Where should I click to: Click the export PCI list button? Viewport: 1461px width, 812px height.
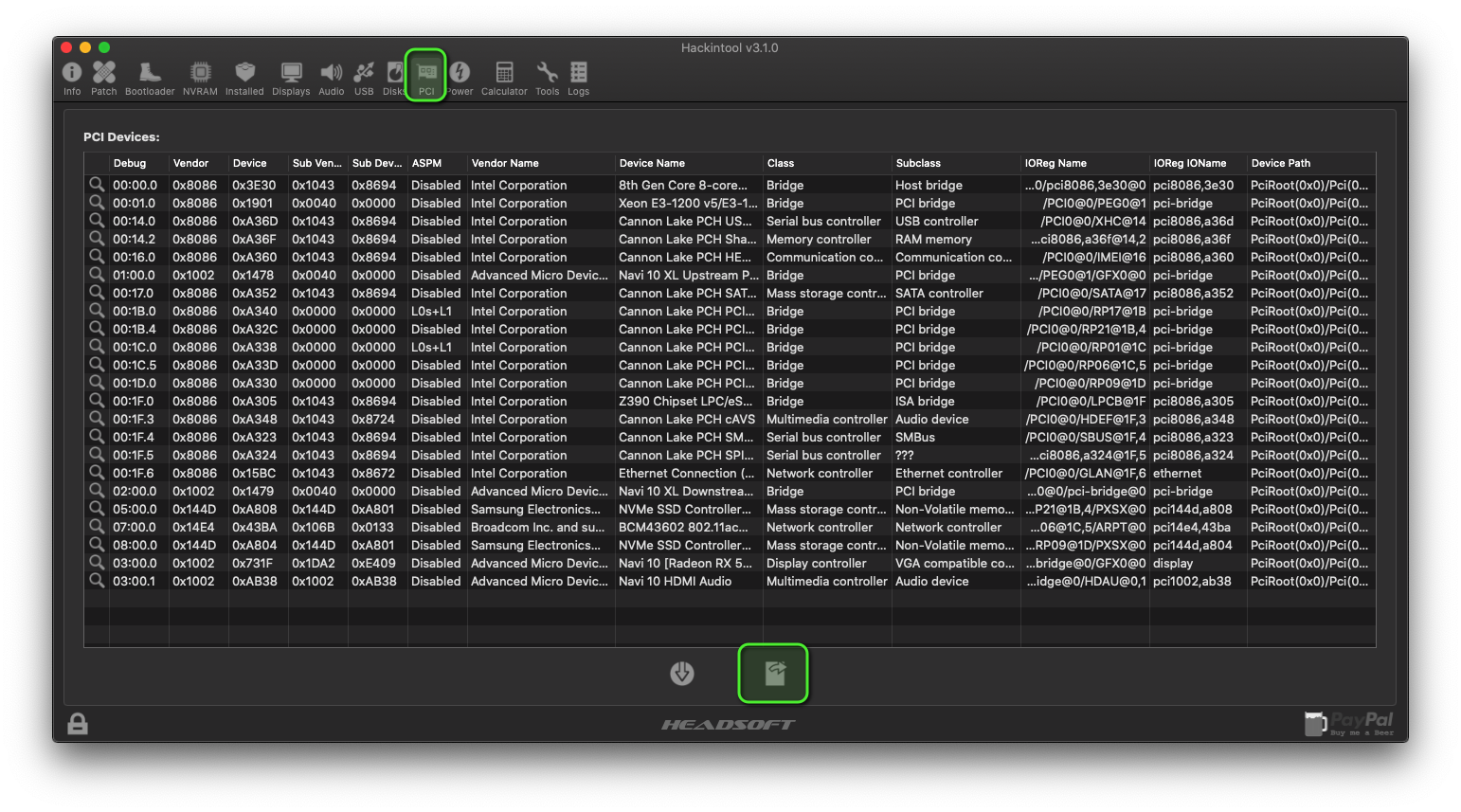coord(774,674)
